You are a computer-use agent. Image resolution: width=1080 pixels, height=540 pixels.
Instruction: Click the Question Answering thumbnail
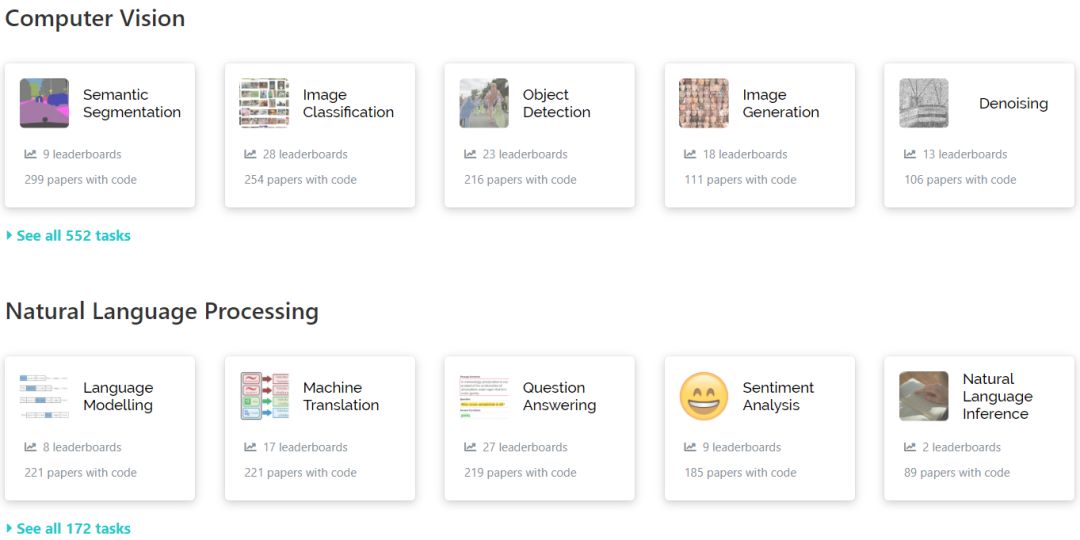pos(484,396)
